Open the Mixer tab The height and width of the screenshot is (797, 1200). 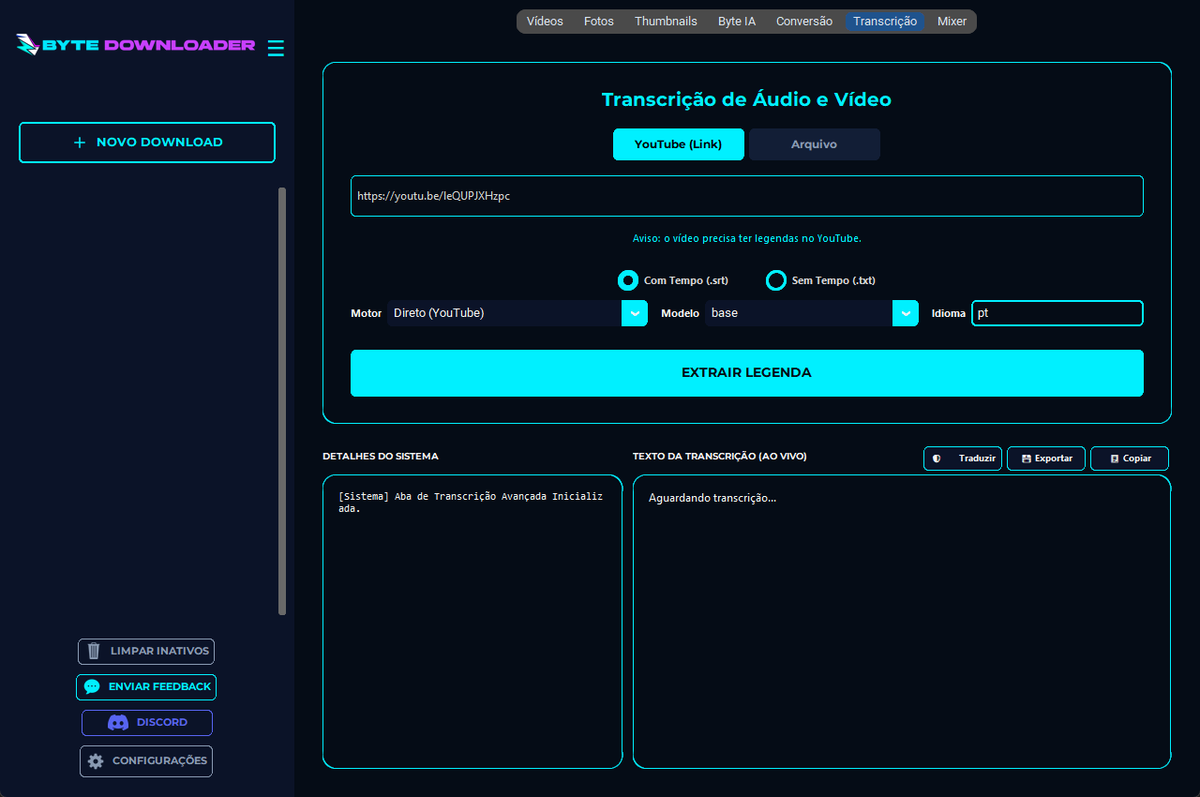pos(952,21)
